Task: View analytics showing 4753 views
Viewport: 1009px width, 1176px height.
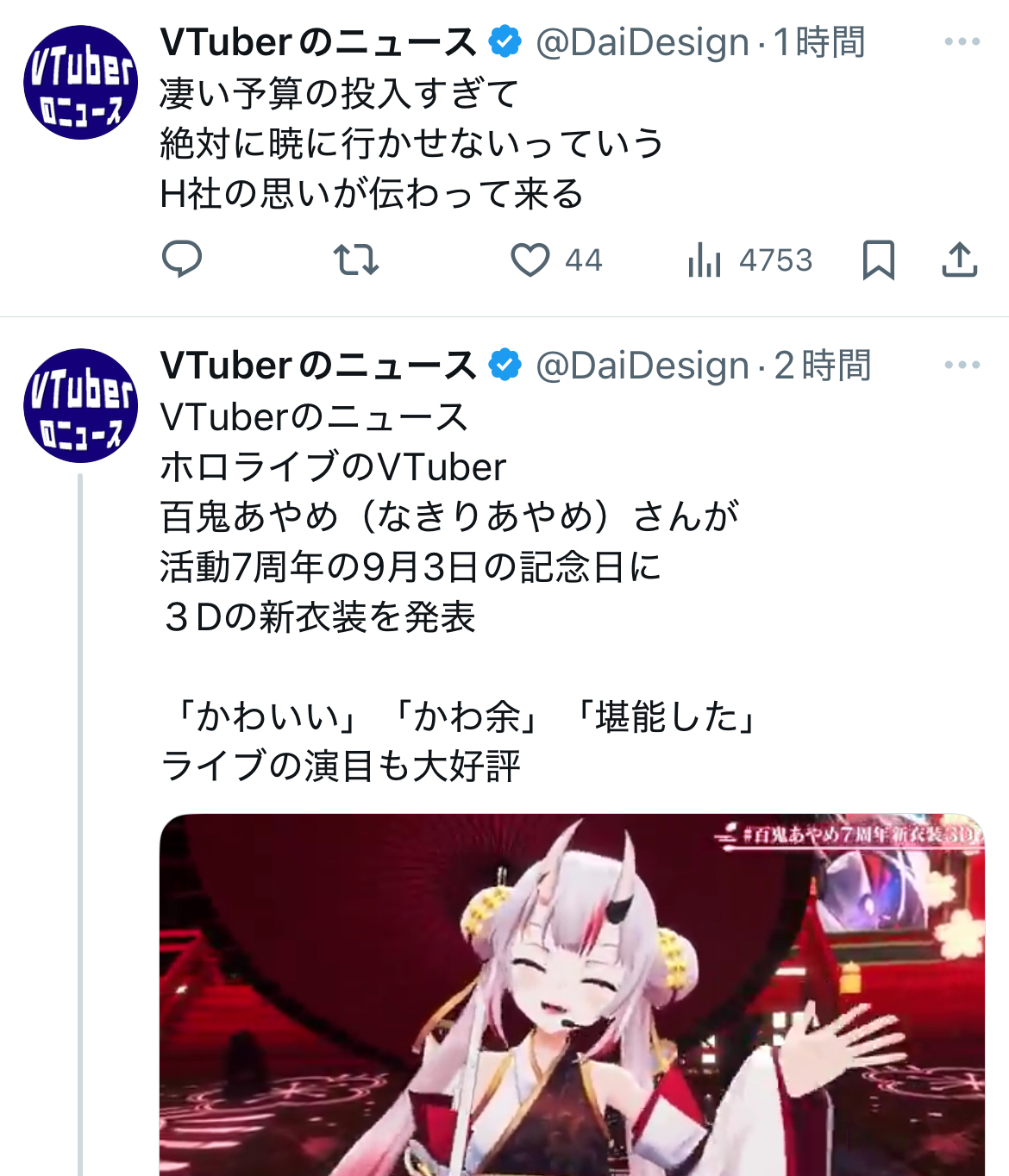Action: 750,260
